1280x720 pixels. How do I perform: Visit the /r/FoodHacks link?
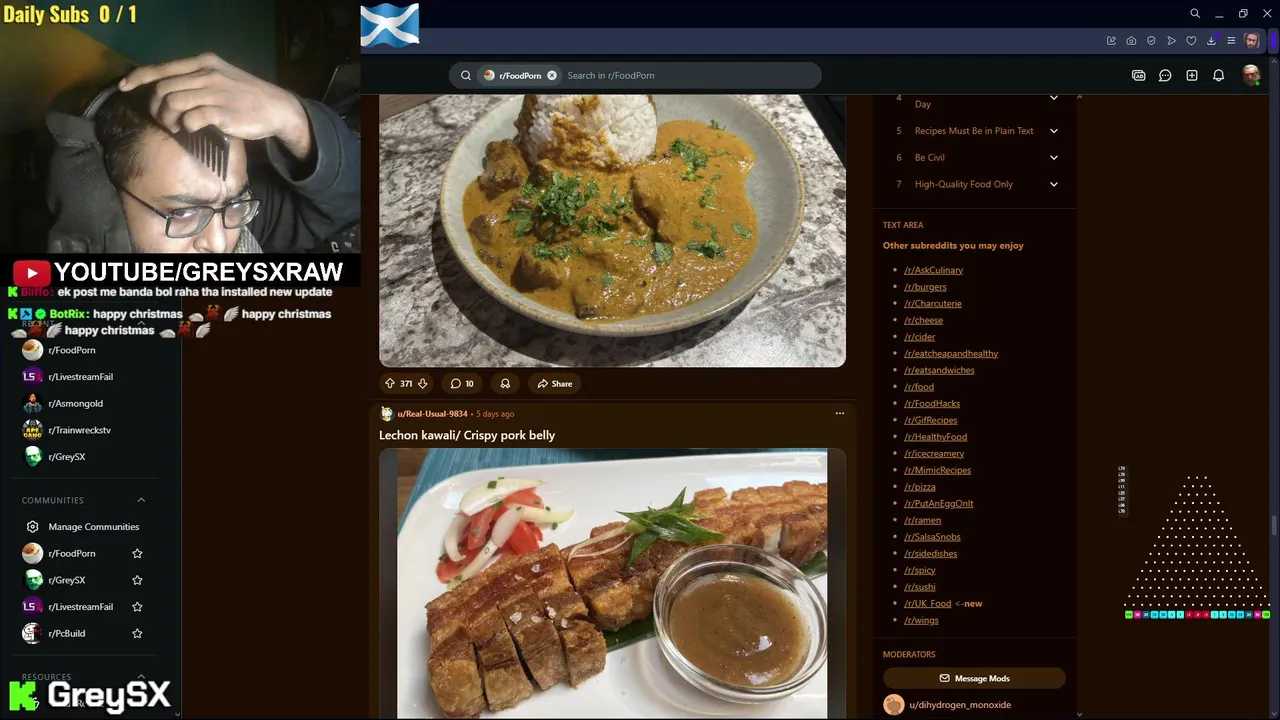click(x=932, y=403)
